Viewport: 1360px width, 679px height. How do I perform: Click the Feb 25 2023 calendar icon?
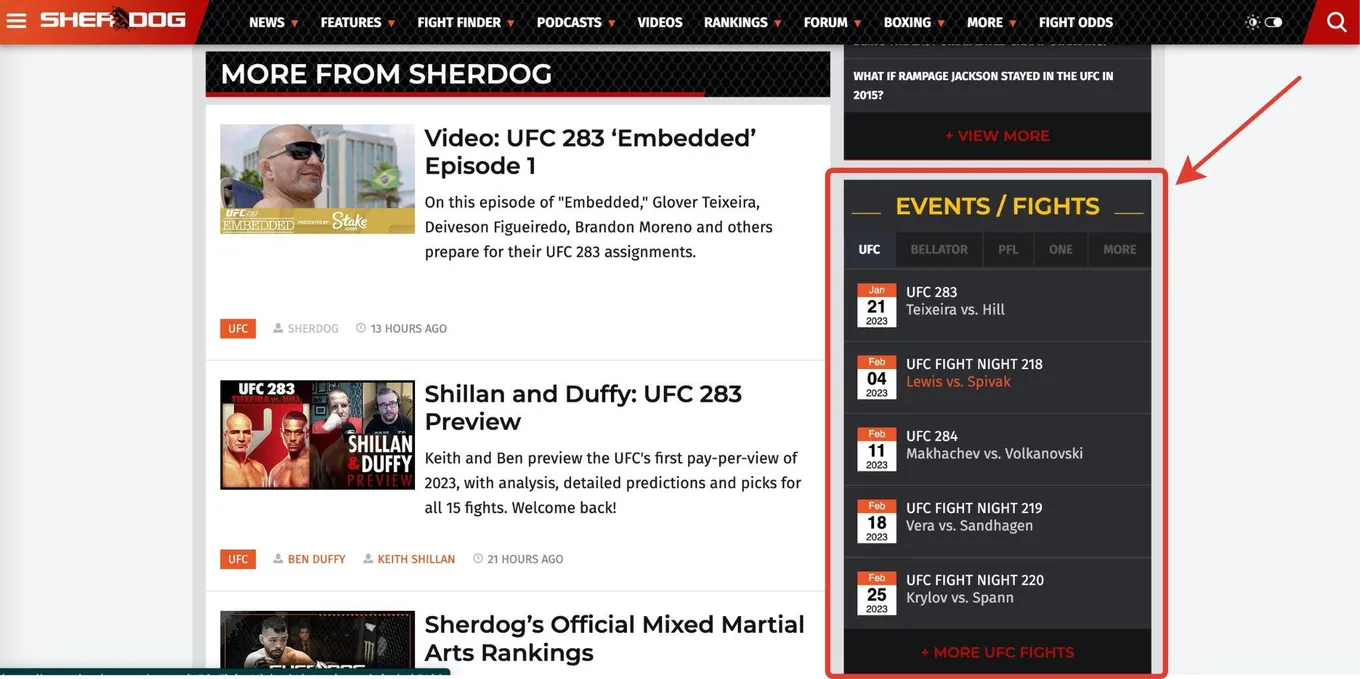877,594
